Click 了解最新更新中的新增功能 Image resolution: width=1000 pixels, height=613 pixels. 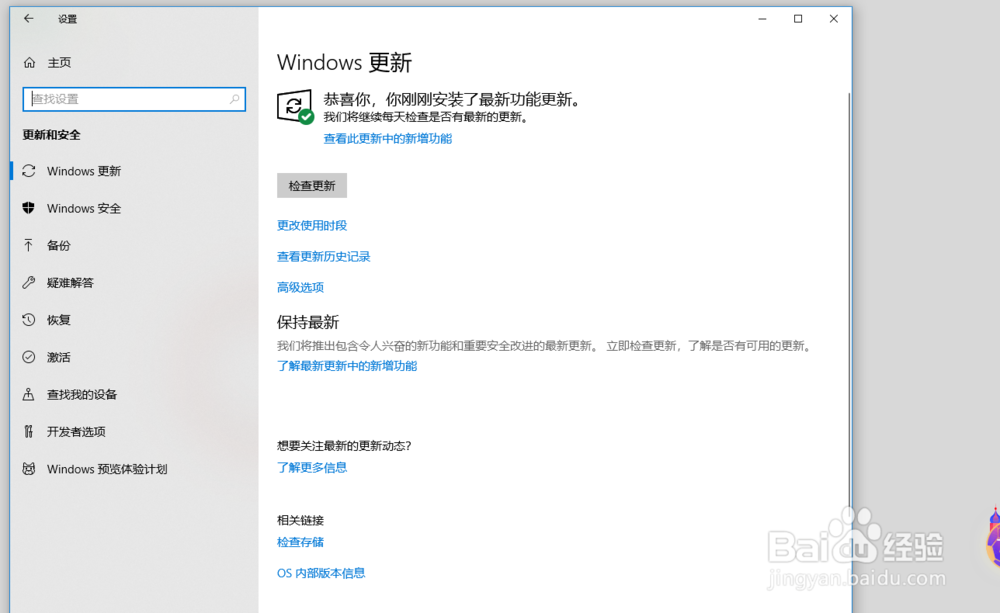click(x=347, y=365)
